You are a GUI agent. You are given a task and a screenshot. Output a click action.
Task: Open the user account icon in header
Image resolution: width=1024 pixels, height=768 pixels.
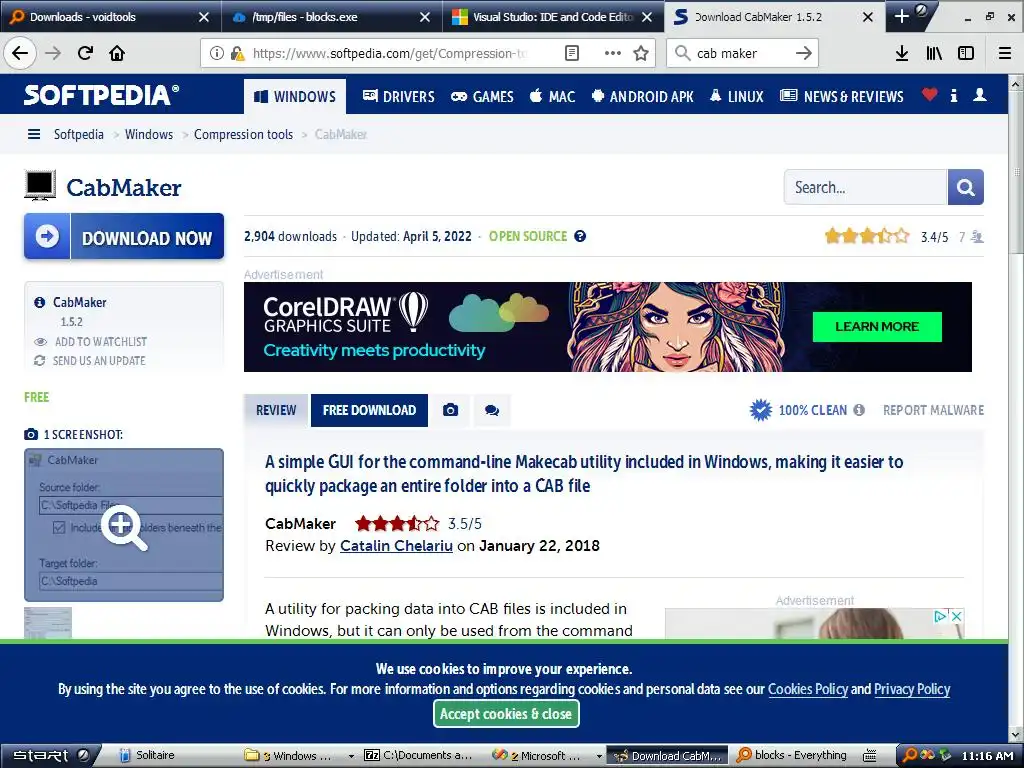pos(980,95)
